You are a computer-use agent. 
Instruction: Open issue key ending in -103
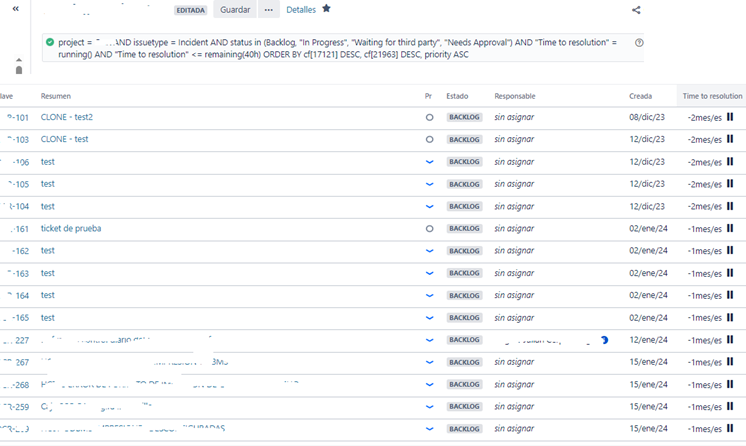coord(18,139)
